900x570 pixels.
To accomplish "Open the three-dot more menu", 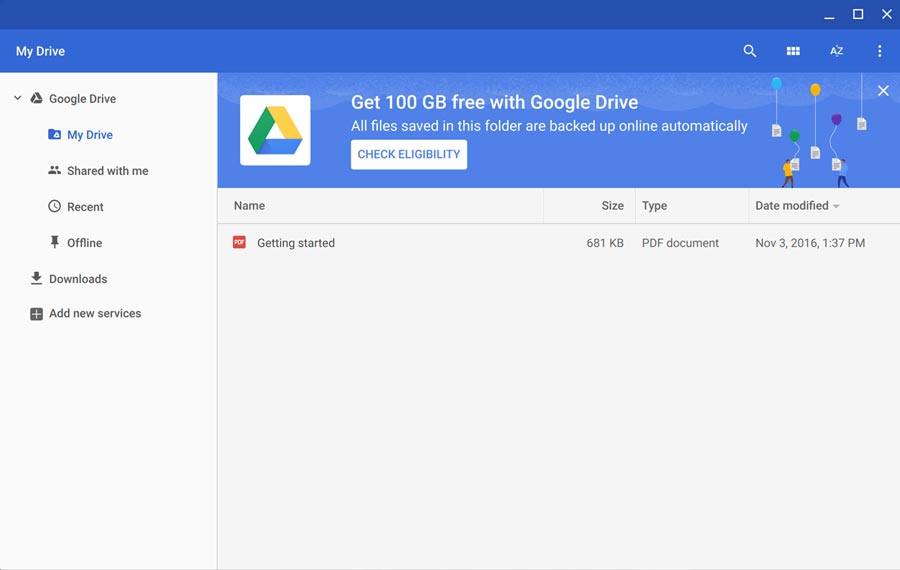I will [879, 51].
